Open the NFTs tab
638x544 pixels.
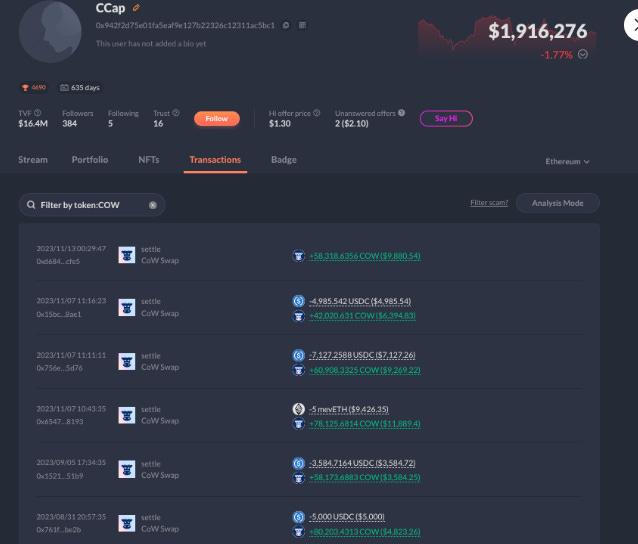pyautogui.click(x=149, y=160)
